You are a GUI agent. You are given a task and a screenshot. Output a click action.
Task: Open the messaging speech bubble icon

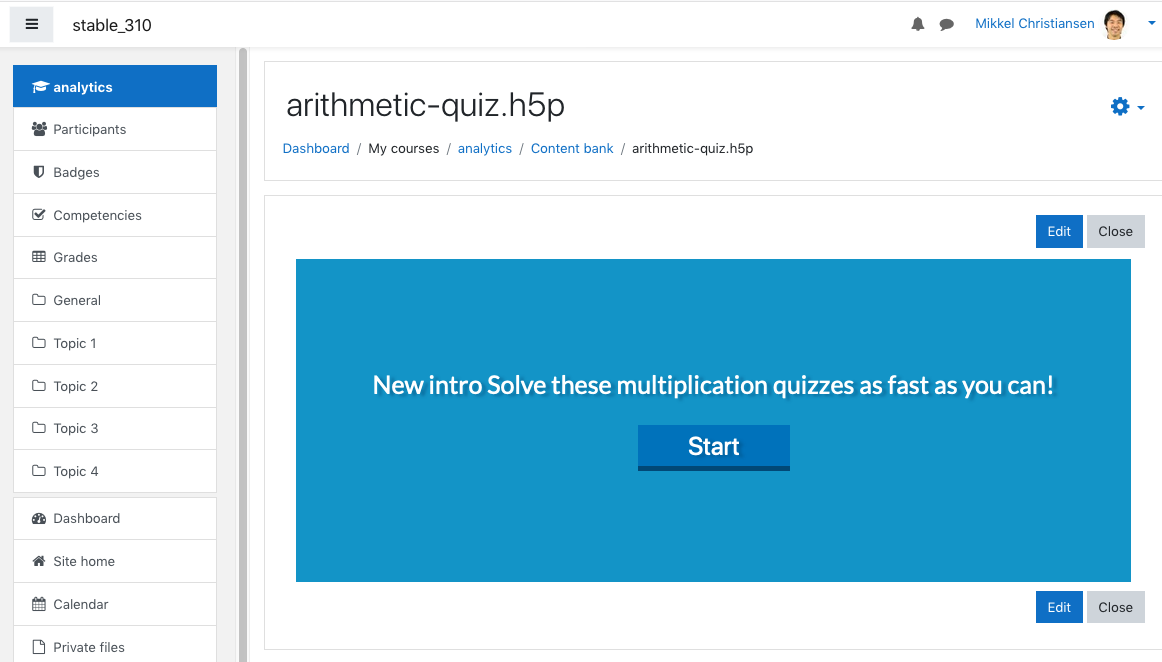pos(946,24)
